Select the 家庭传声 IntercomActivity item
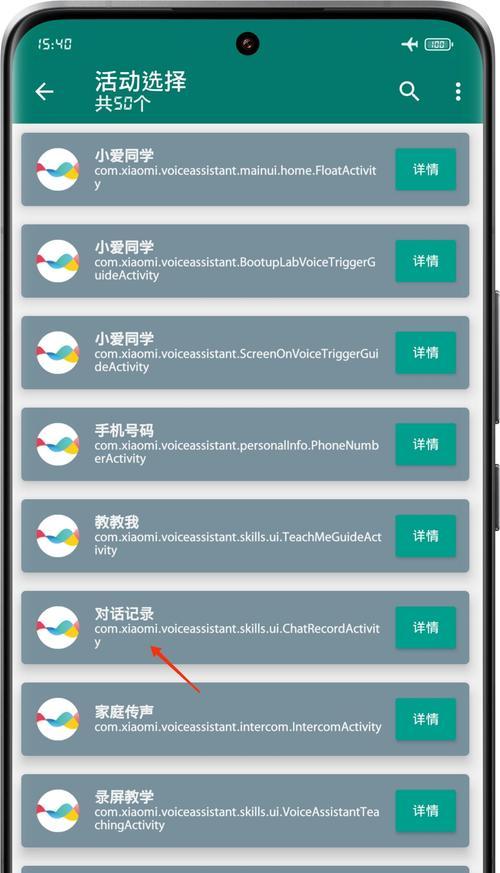This screenshot has height=873, width=500. coord(245,719)
